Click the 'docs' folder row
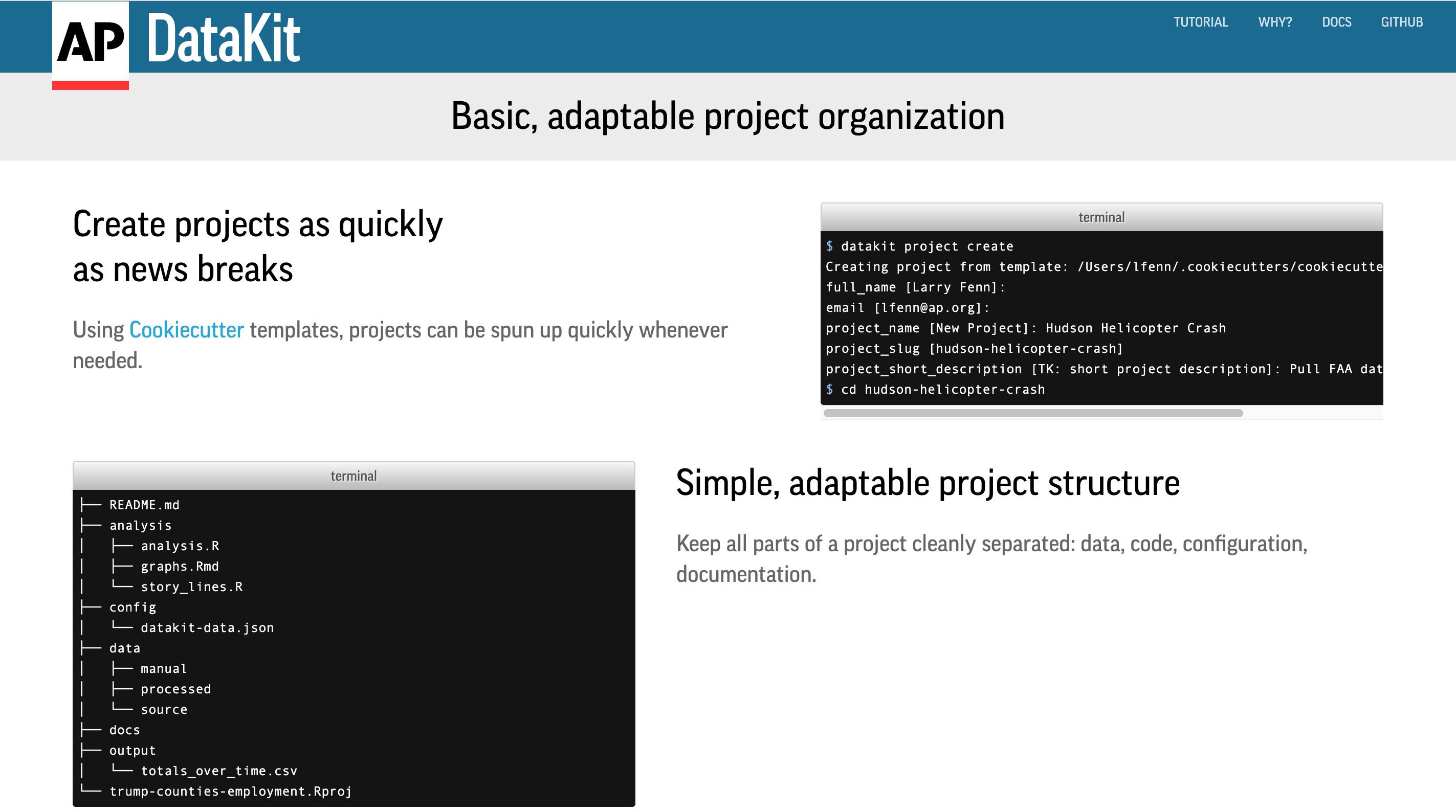This screenshot has width=1456, height=812. 124,730
